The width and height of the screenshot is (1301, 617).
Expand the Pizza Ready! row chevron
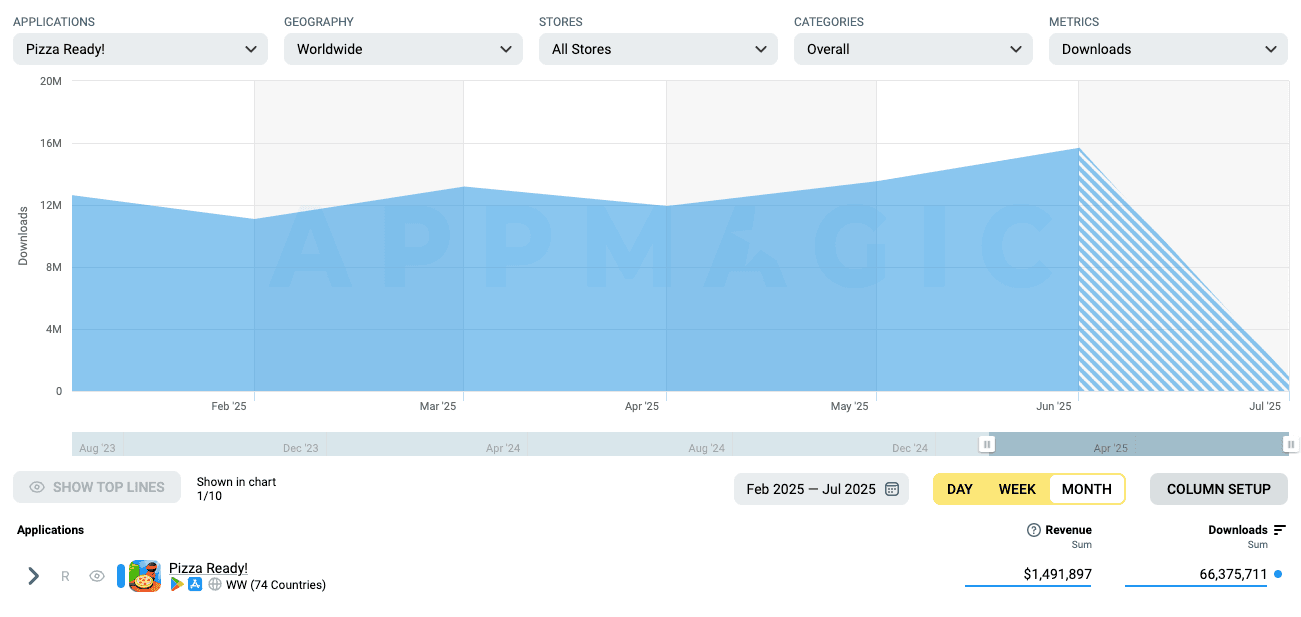click(x=33, y=576)
